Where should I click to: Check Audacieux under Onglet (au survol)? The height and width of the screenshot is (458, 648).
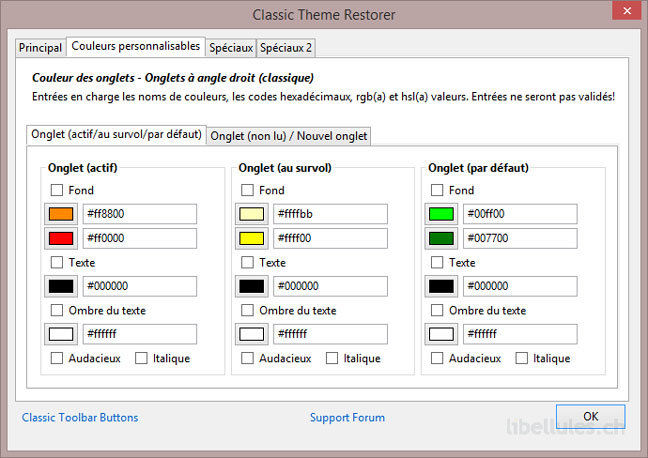tap(247, 358)
